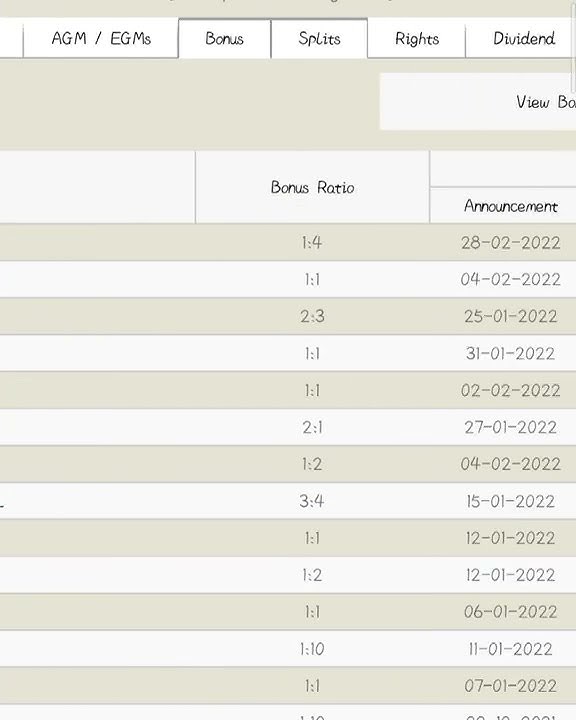
Task: Click the 07-01-2022 announcement date
Action: coord(510,686)
